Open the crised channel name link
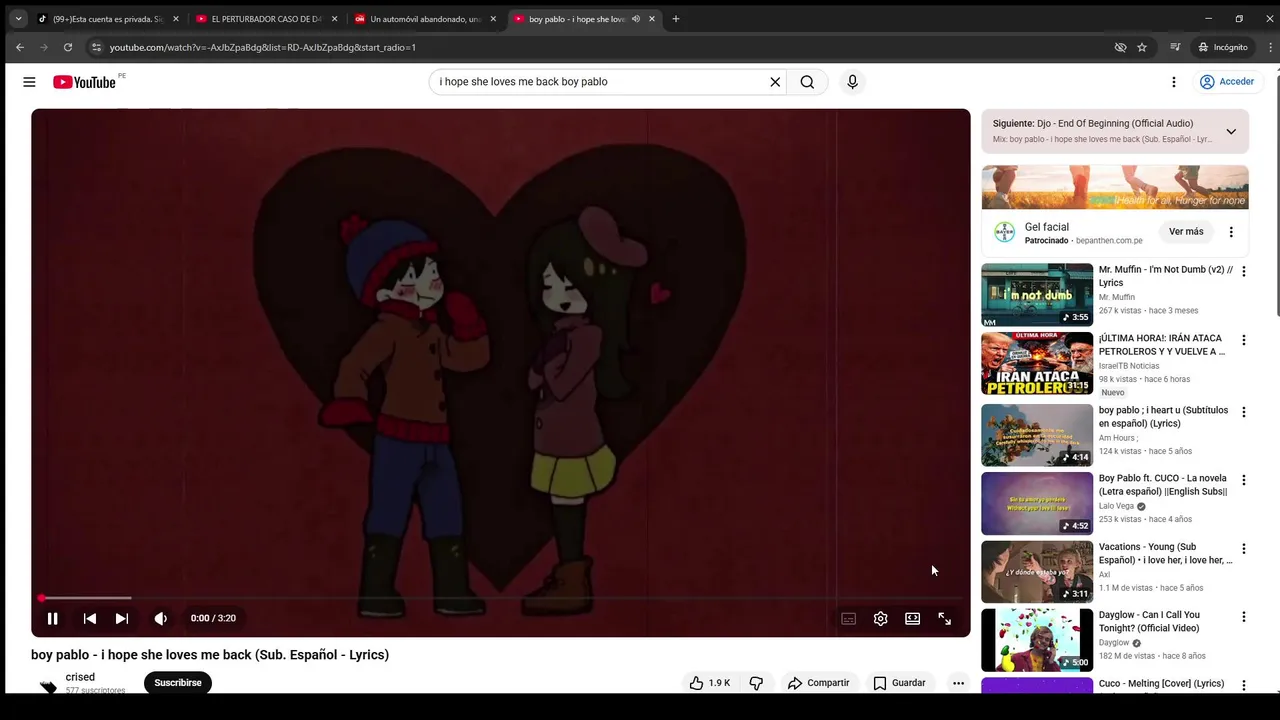1280x720 pixels. 80,677
